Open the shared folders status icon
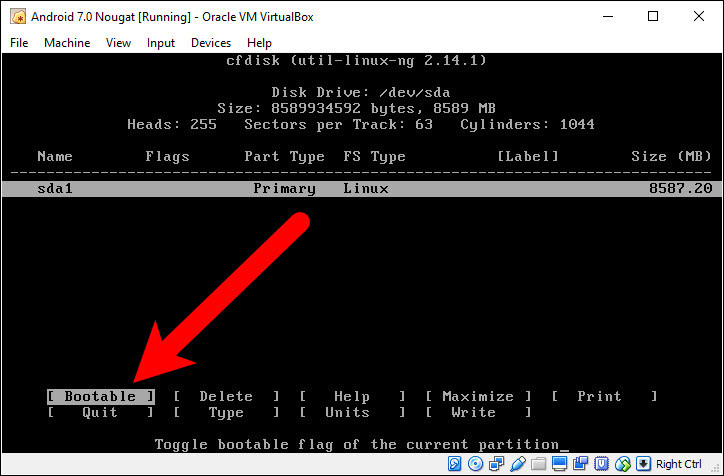This screenshot has height=476, width=724. pyautogui.click(x=538, y=464)
